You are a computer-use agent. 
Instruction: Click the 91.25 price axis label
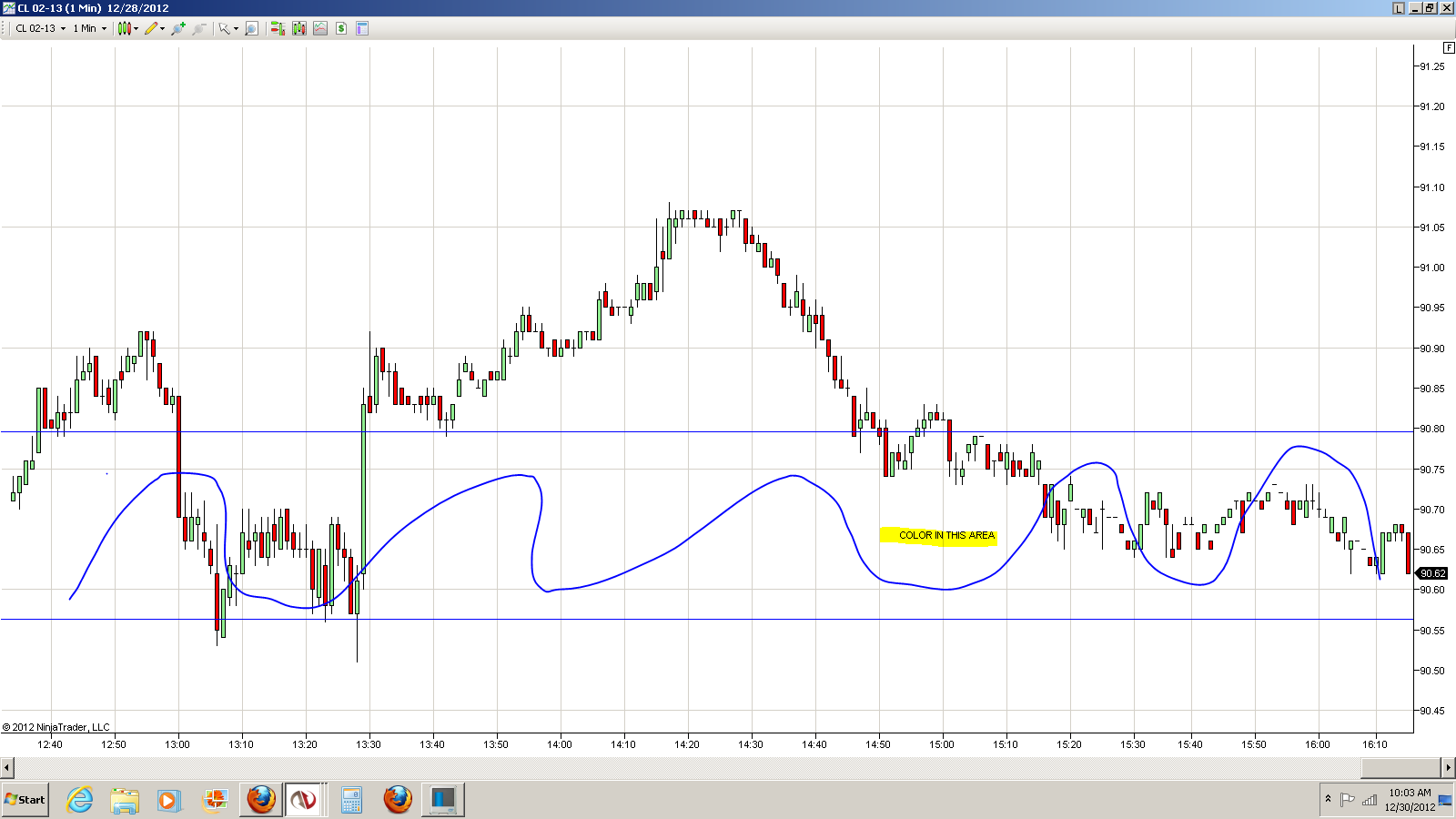click(x=1432, y=66)
